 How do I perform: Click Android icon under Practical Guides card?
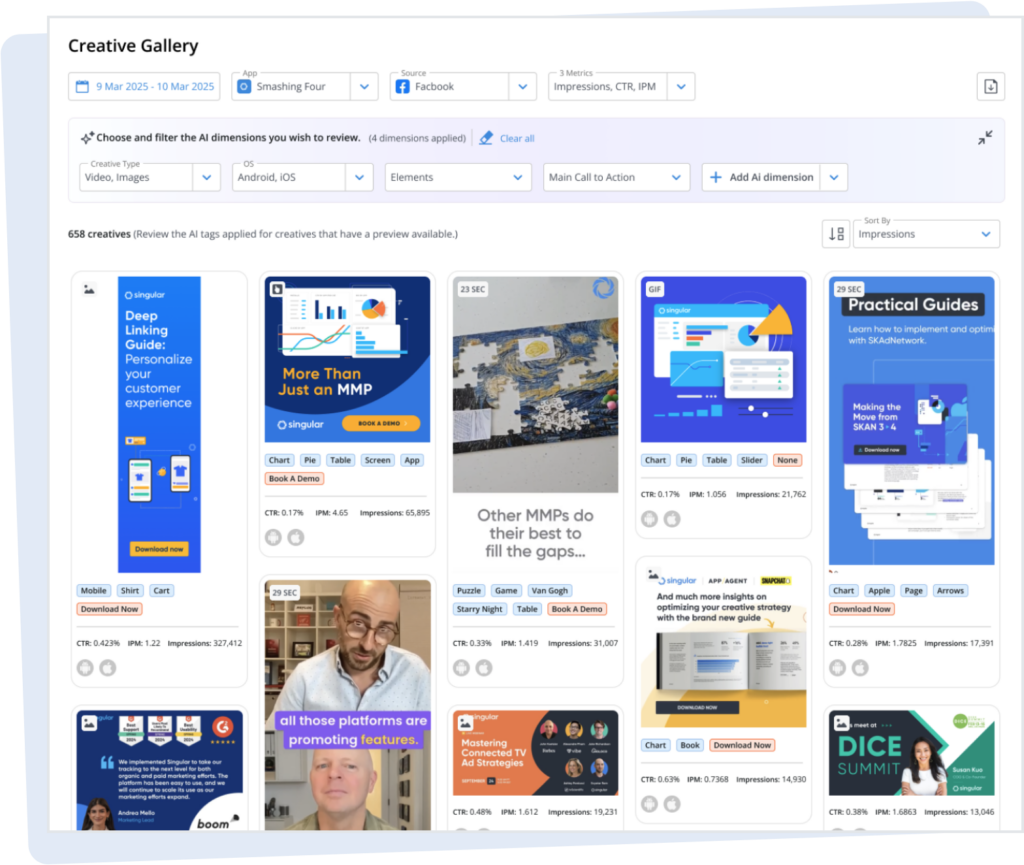tap(838, 668)
